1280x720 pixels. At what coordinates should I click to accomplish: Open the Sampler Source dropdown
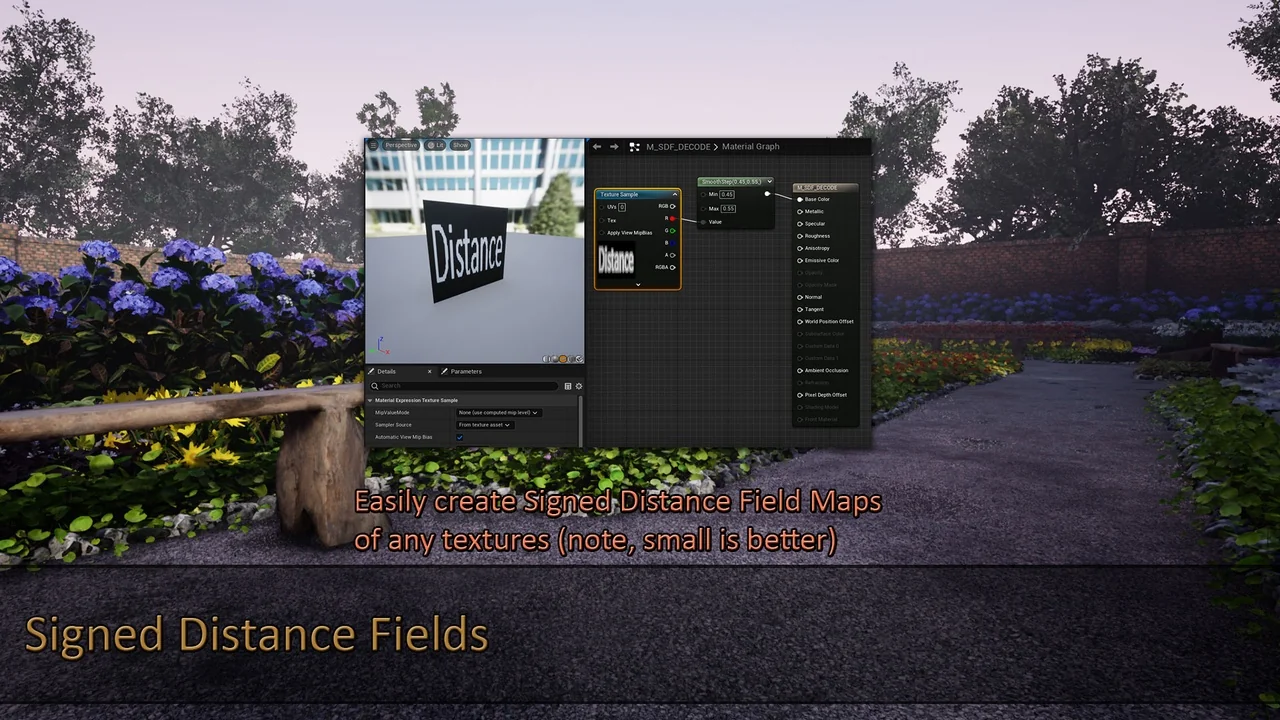pos(485,425)
